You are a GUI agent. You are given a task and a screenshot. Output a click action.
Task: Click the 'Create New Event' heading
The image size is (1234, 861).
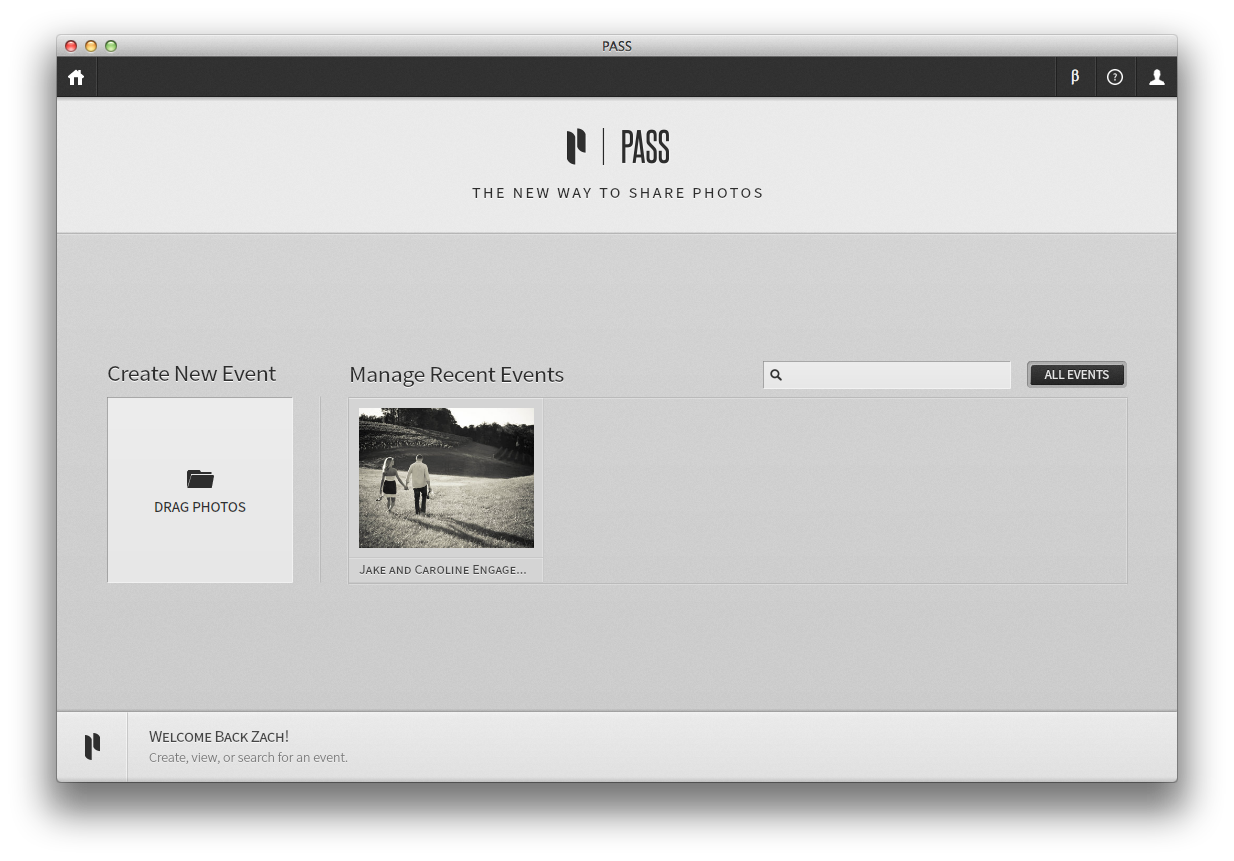(x=191, y=374)
